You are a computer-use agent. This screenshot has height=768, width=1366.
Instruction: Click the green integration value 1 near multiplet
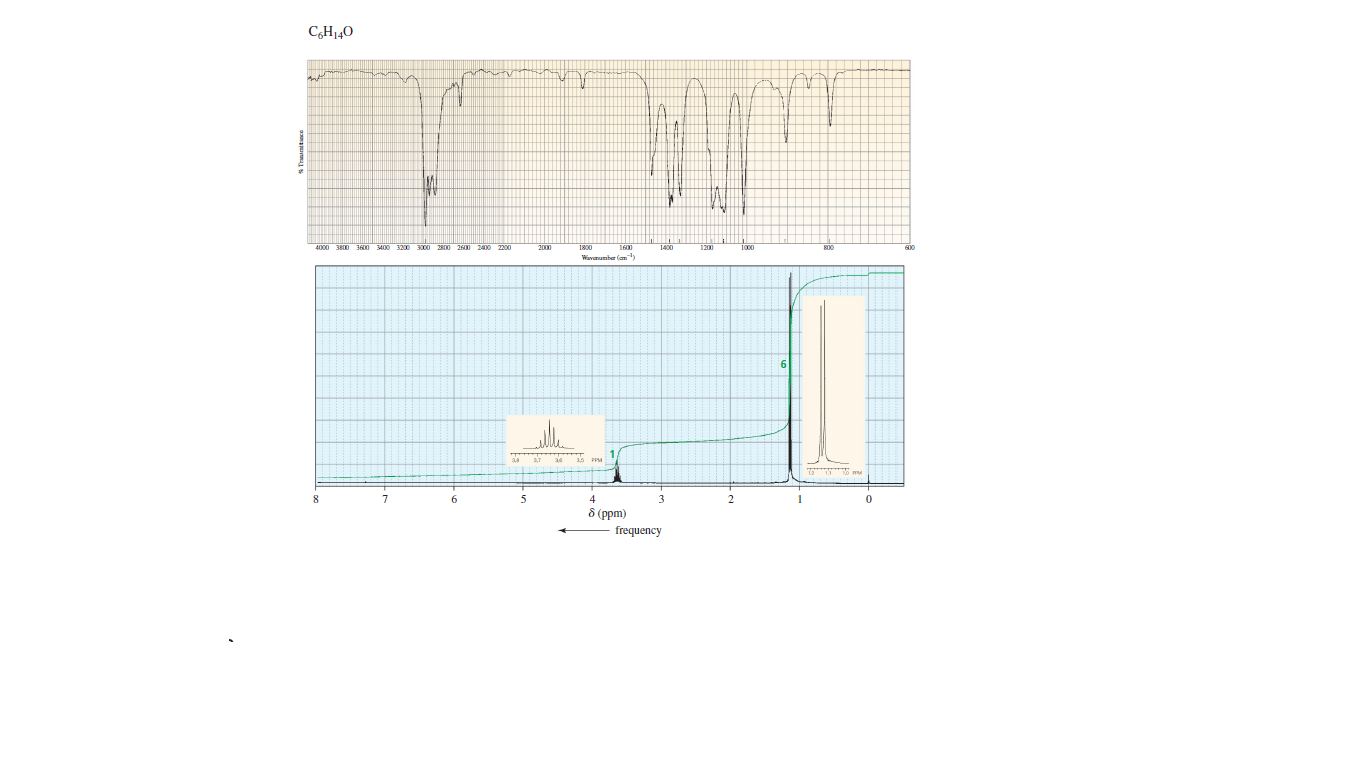point(612,454)
